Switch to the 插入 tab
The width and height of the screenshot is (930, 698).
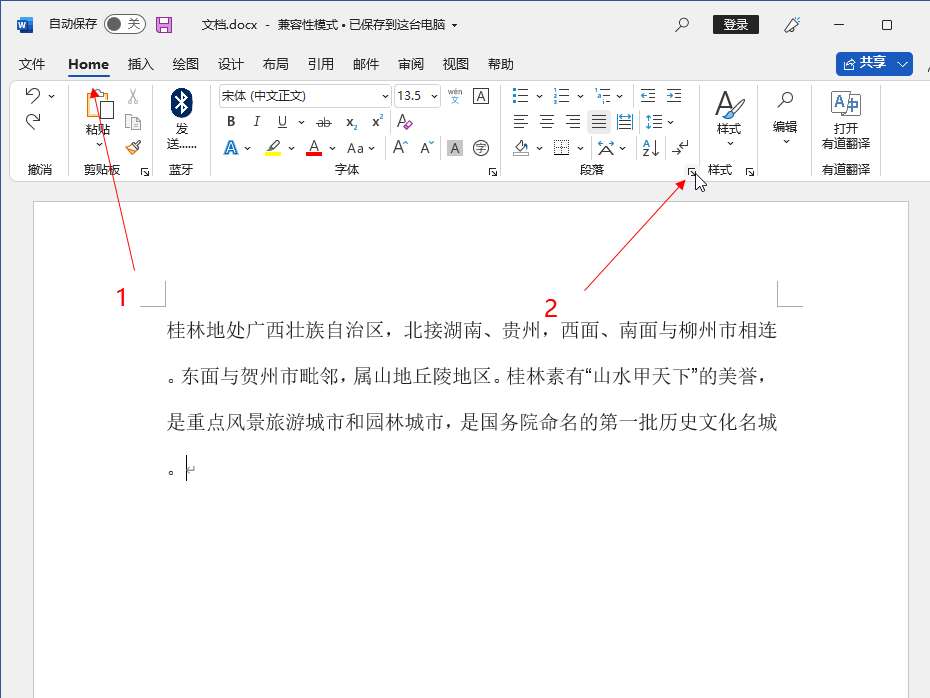141,64
